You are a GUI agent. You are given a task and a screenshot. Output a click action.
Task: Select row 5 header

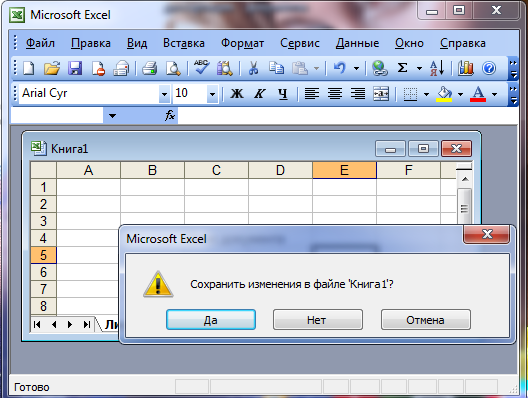(x=43, y=255)
